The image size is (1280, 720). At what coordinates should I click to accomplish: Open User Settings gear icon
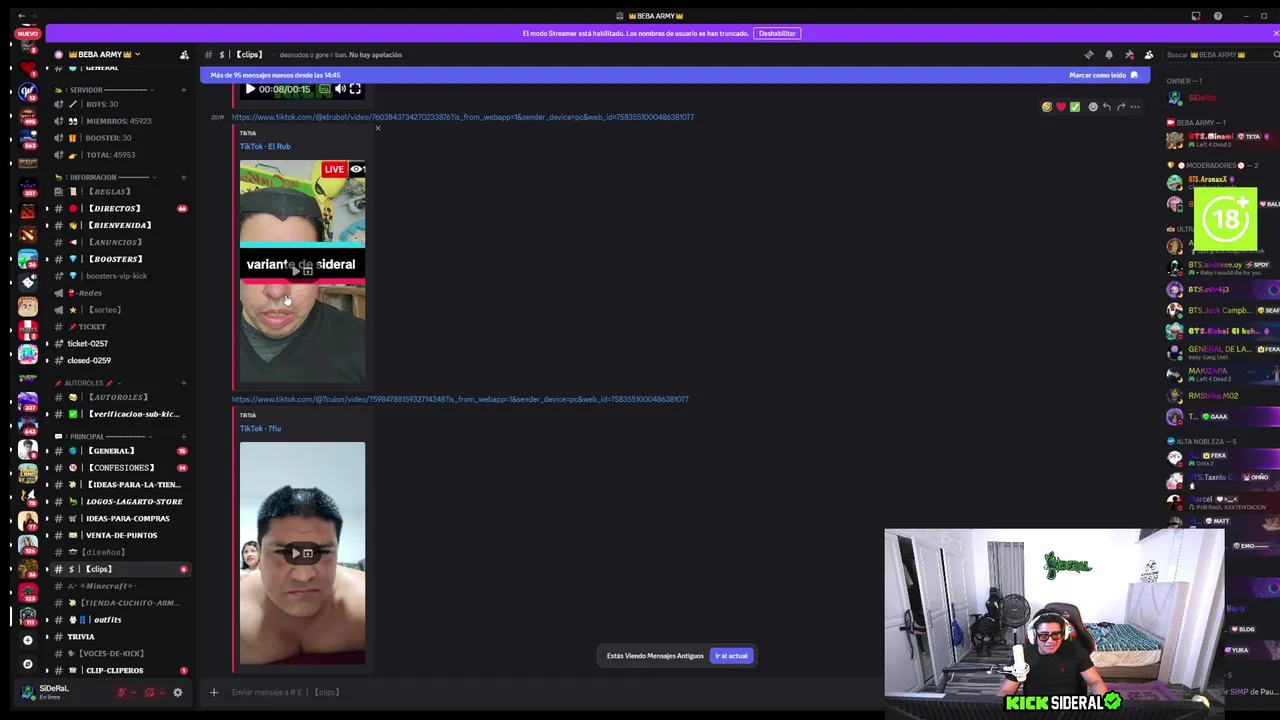click(178, 692)
